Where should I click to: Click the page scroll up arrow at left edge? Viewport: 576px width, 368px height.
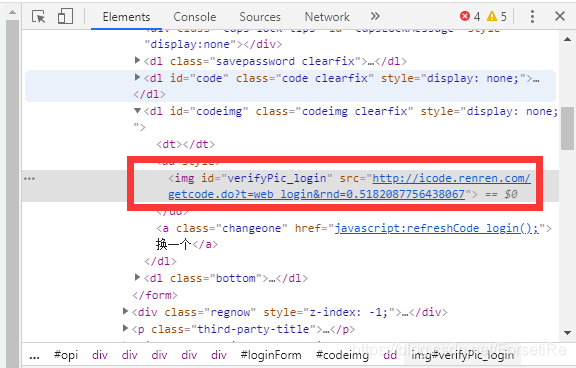[12, 12]
